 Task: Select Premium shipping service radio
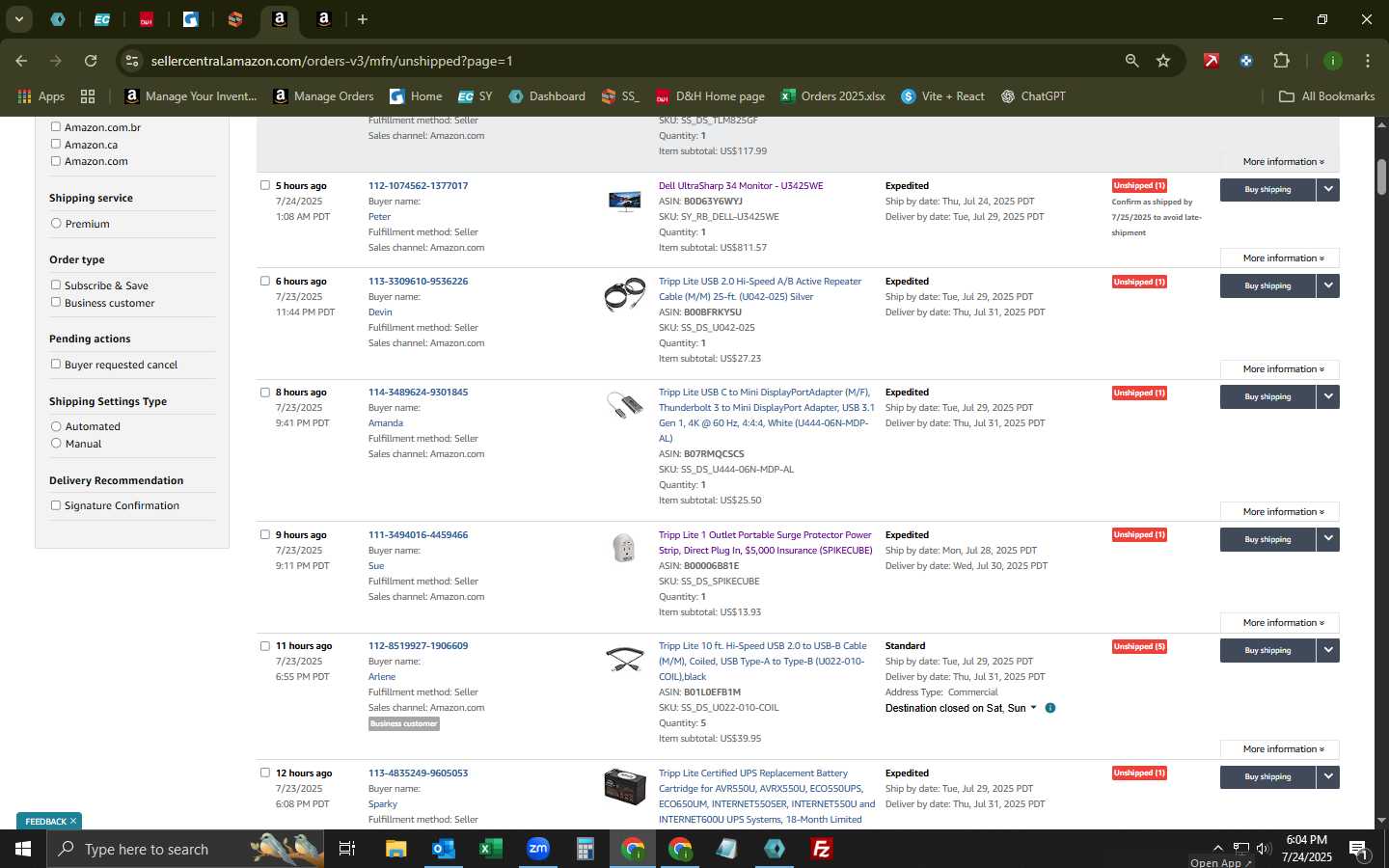point(56,223)
